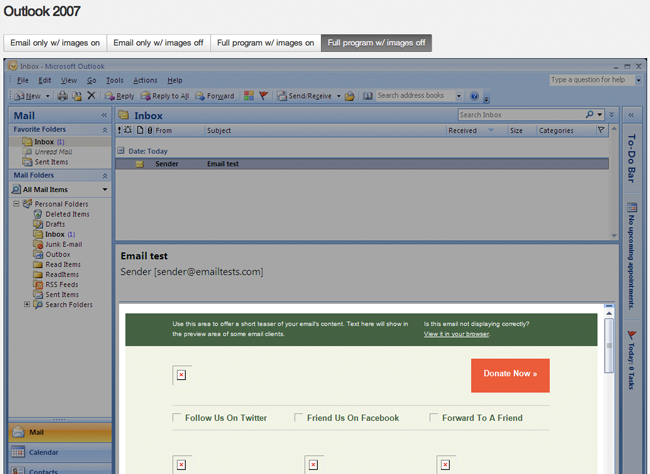Expand the query builder chevron
Screen dimensions: 650x474
tap(611, 114)
